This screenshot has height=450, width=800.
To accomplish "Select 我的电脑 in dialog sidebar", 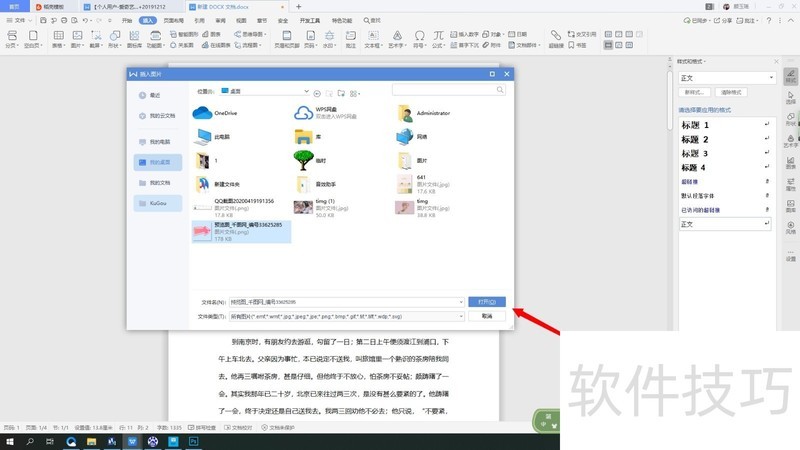I will tap(158, 142).
